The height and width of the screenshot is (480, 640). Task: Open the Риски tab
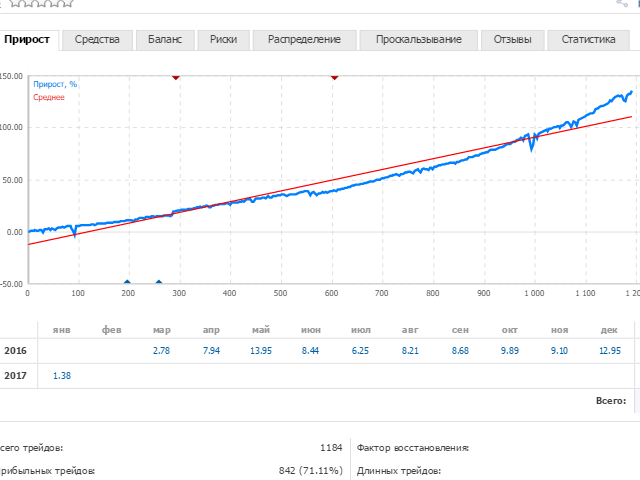coord(223,40)
